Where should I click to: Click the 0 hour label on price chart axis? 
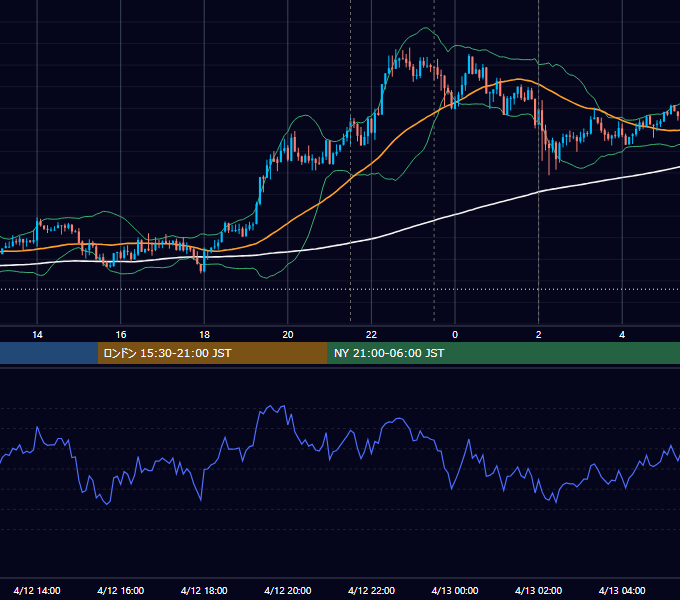click(455, 335)
